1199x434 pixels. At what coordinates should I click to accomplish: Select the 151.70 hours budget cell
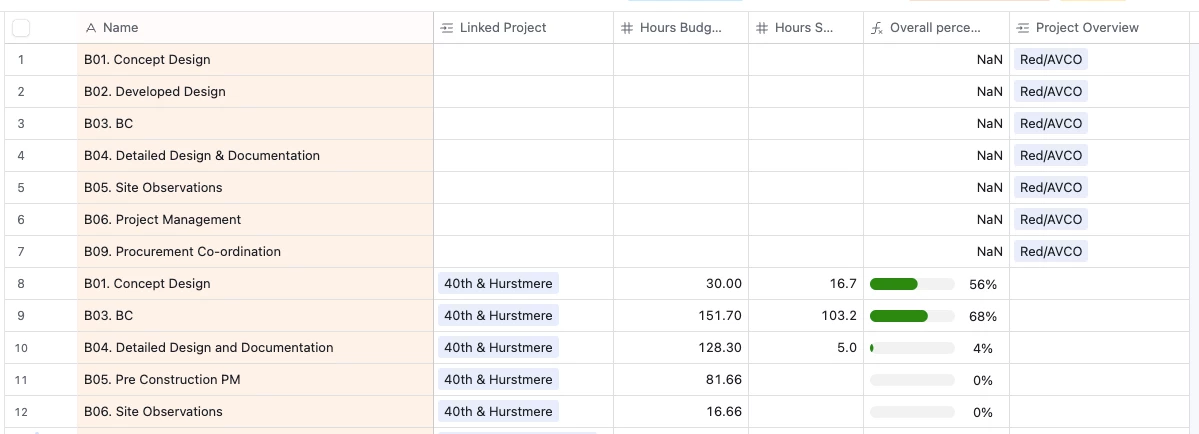pyautogui.click(x=681, y=316)
